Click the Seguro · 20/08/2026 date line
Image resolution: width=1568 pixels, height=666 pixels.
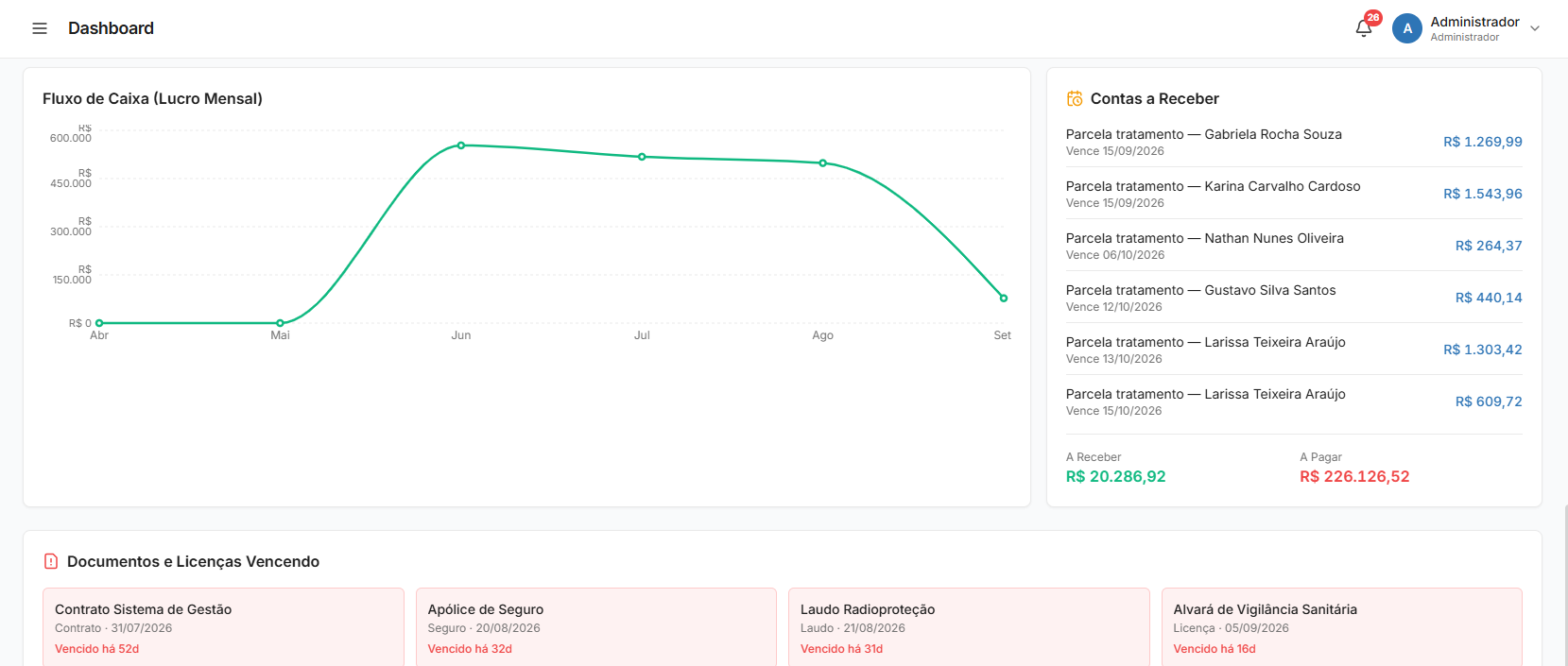484,628
